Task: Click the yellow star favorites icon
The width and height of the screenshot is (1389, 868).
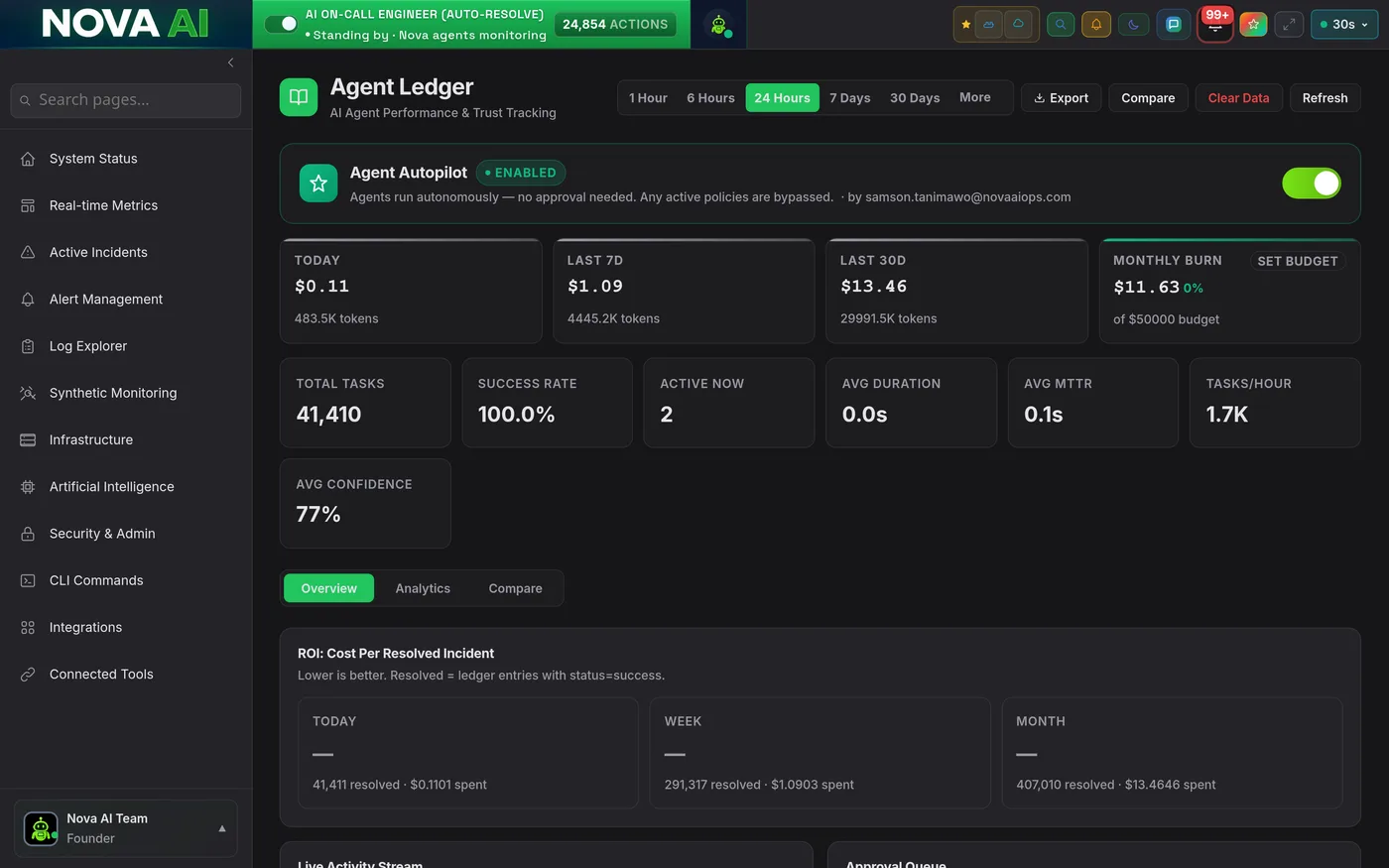Action: pyautogui.click(x=966, y=25)
